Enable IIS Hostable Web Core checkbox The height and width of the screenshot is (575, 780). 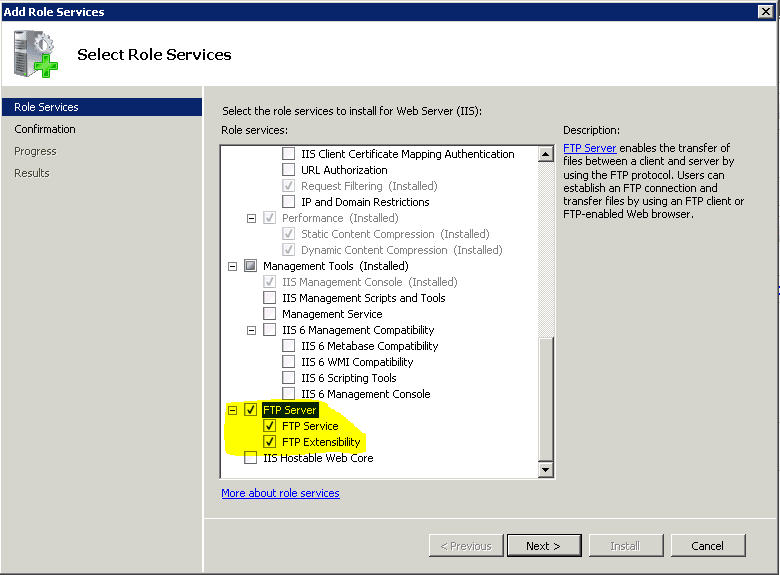click(x=251, y=458)
